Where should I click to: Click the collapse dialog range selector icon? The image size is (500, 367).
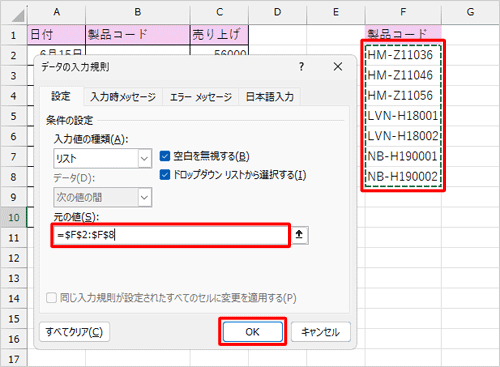300,235
